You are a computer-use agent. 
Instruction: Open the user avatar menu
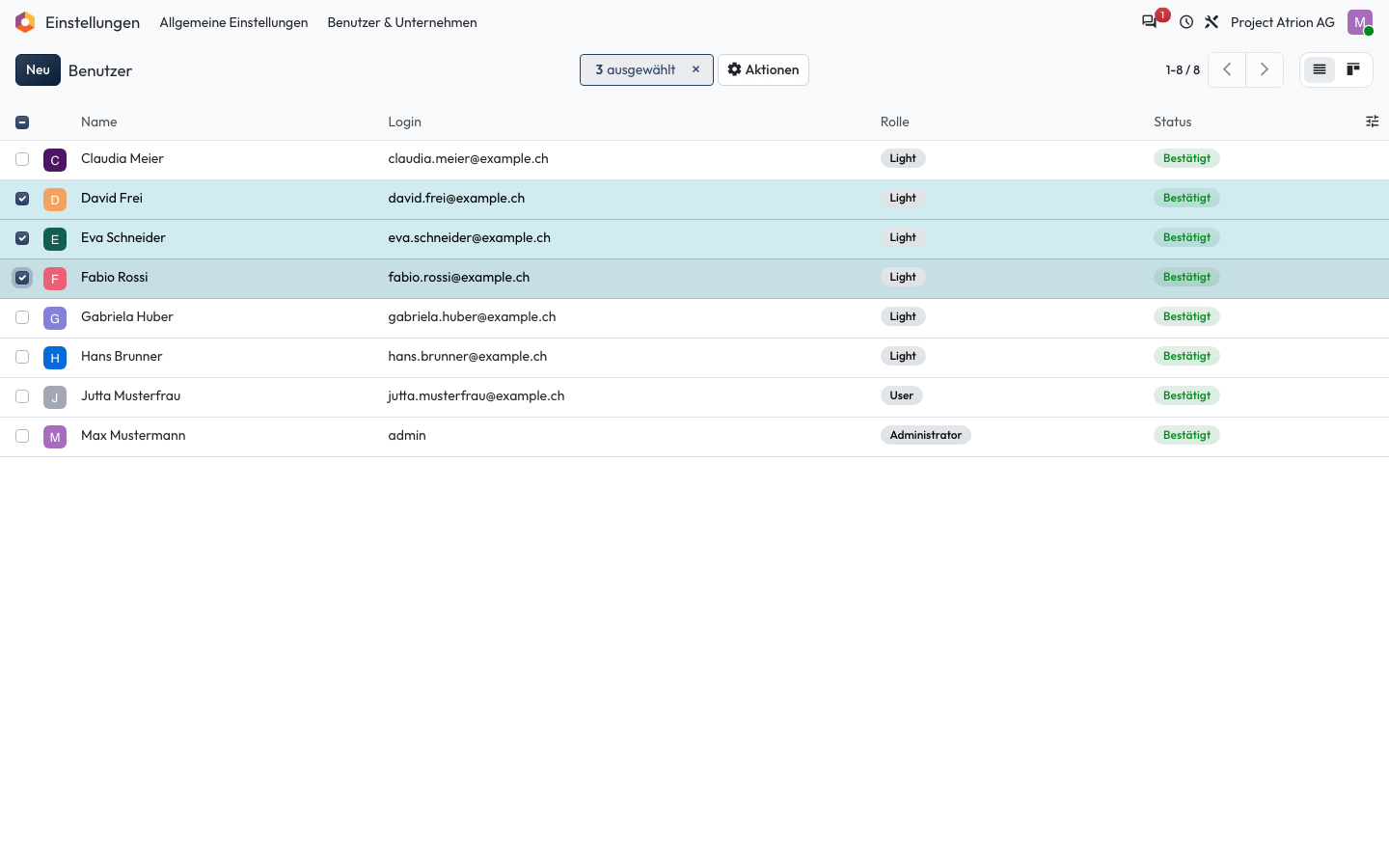[1360, 22]
